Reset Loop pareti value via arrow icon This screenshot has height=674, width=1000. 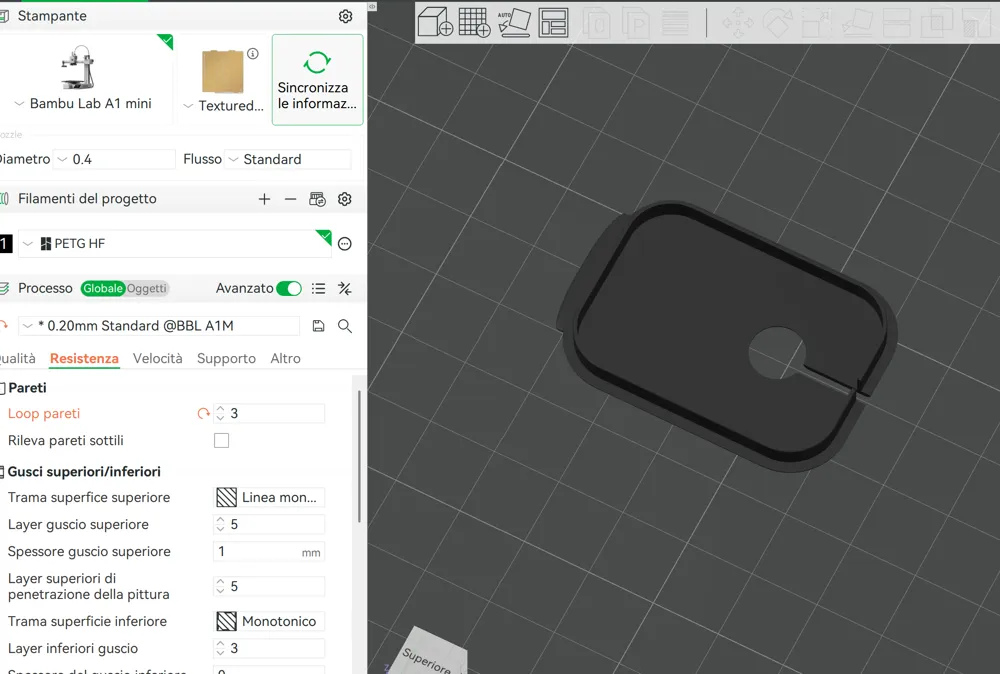point(203,413)
